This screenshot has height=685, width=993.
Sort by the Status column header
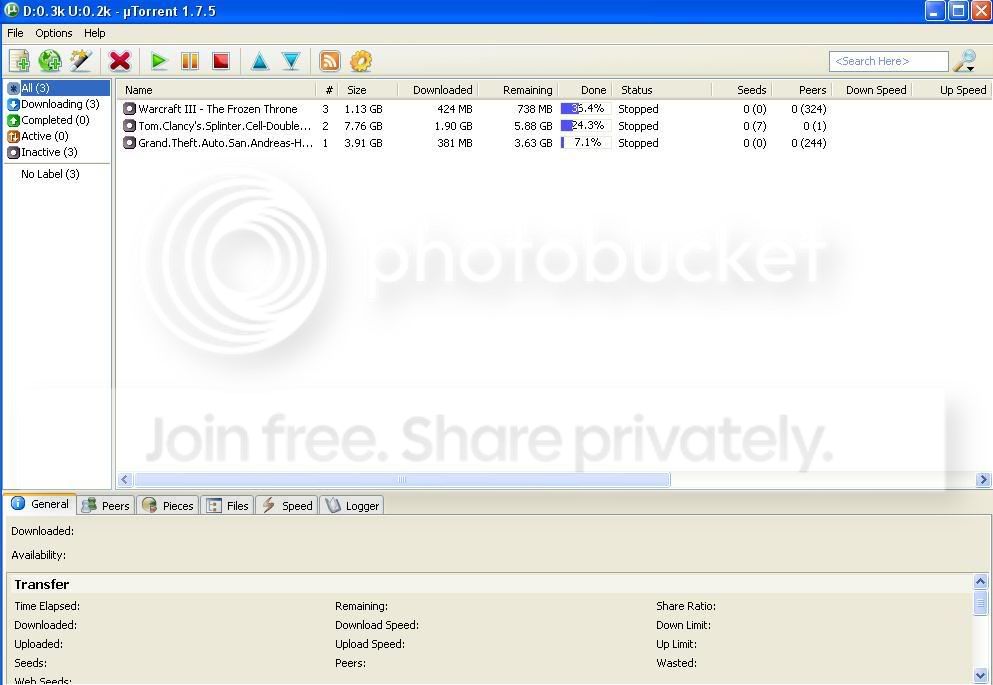[x=662, y=90]
